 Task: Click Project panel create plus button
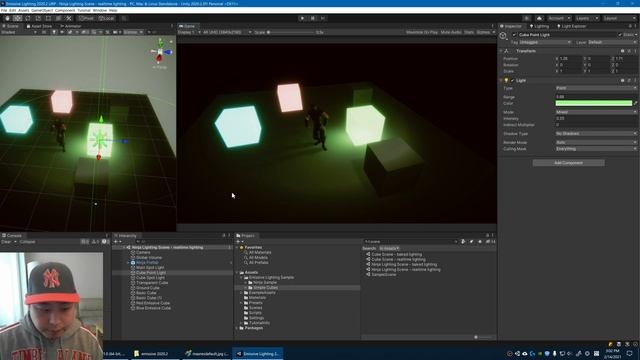[x=239, y=242]
